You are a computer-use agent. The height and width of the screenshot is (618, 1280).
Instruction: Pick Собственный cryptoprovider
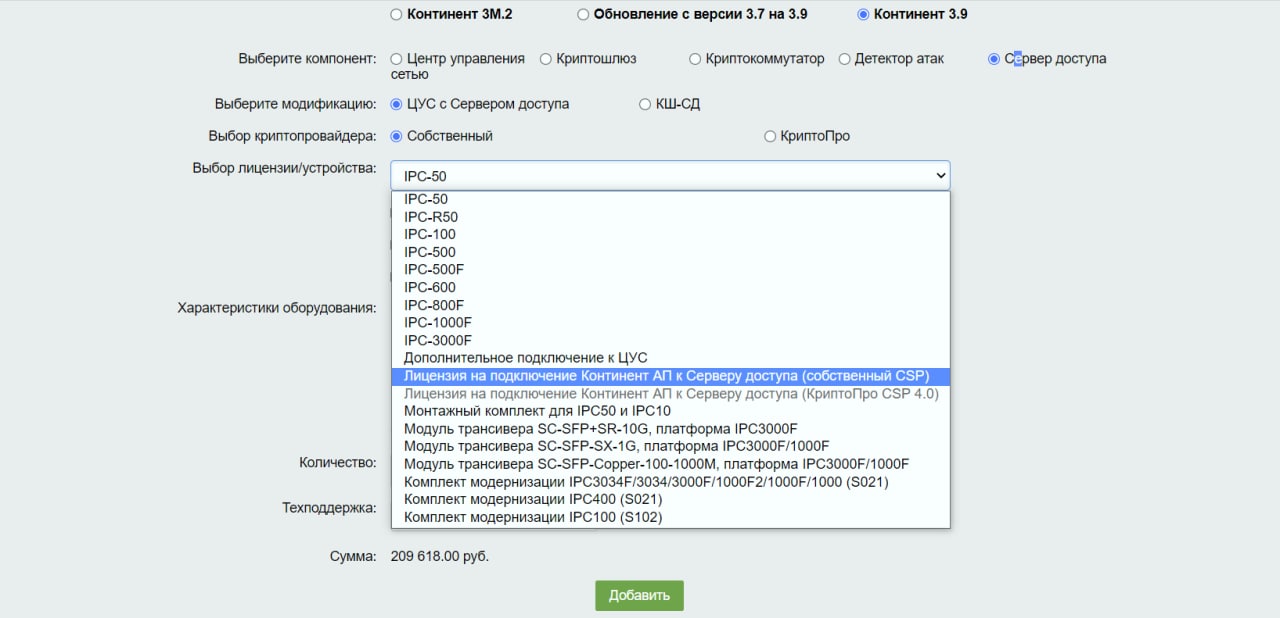(396, 136)
